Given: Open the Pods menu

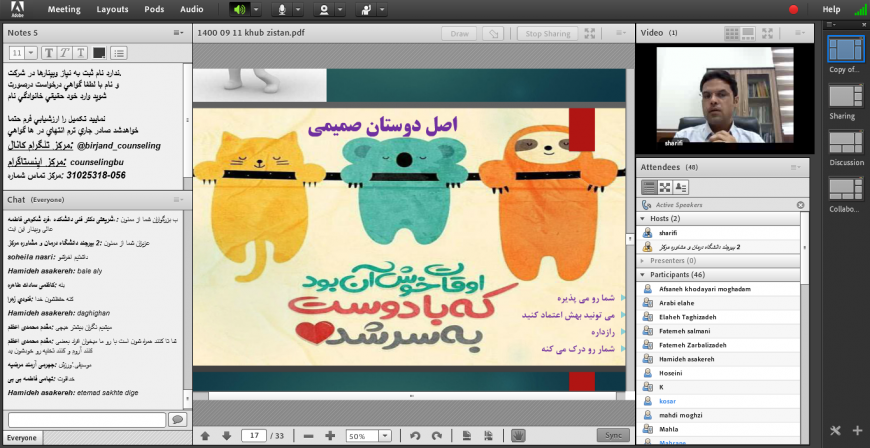Looking at the screenshot, I should (154, 9).
